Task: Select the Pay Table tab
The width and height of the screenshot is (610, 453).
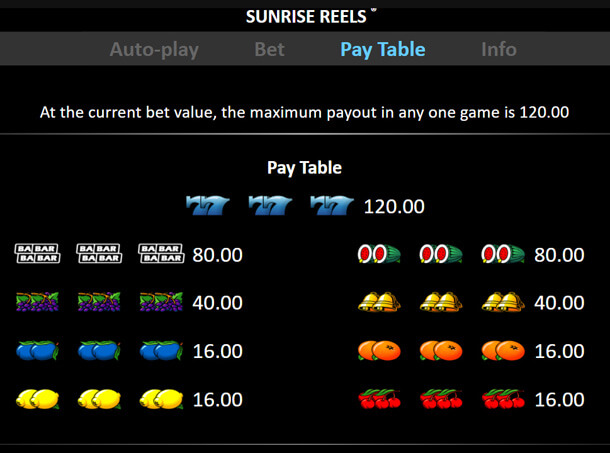Action: coord(383,50)
